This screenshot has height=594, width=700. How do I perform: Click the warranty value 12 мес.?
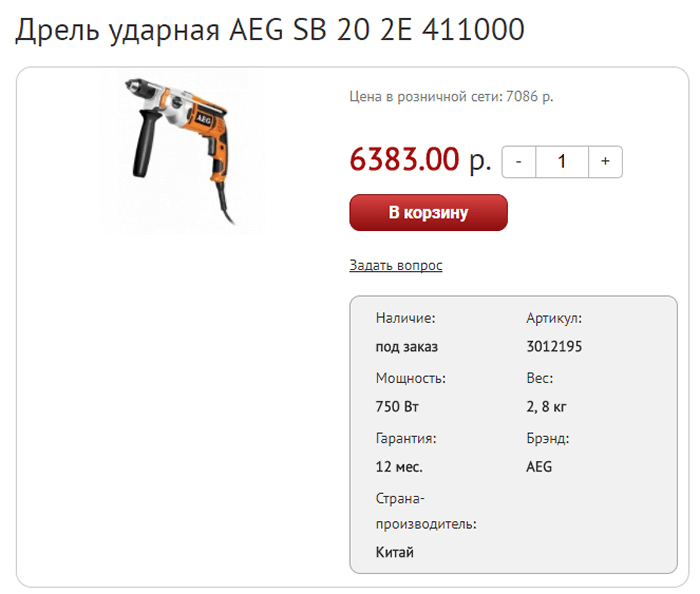pos(399,467)
